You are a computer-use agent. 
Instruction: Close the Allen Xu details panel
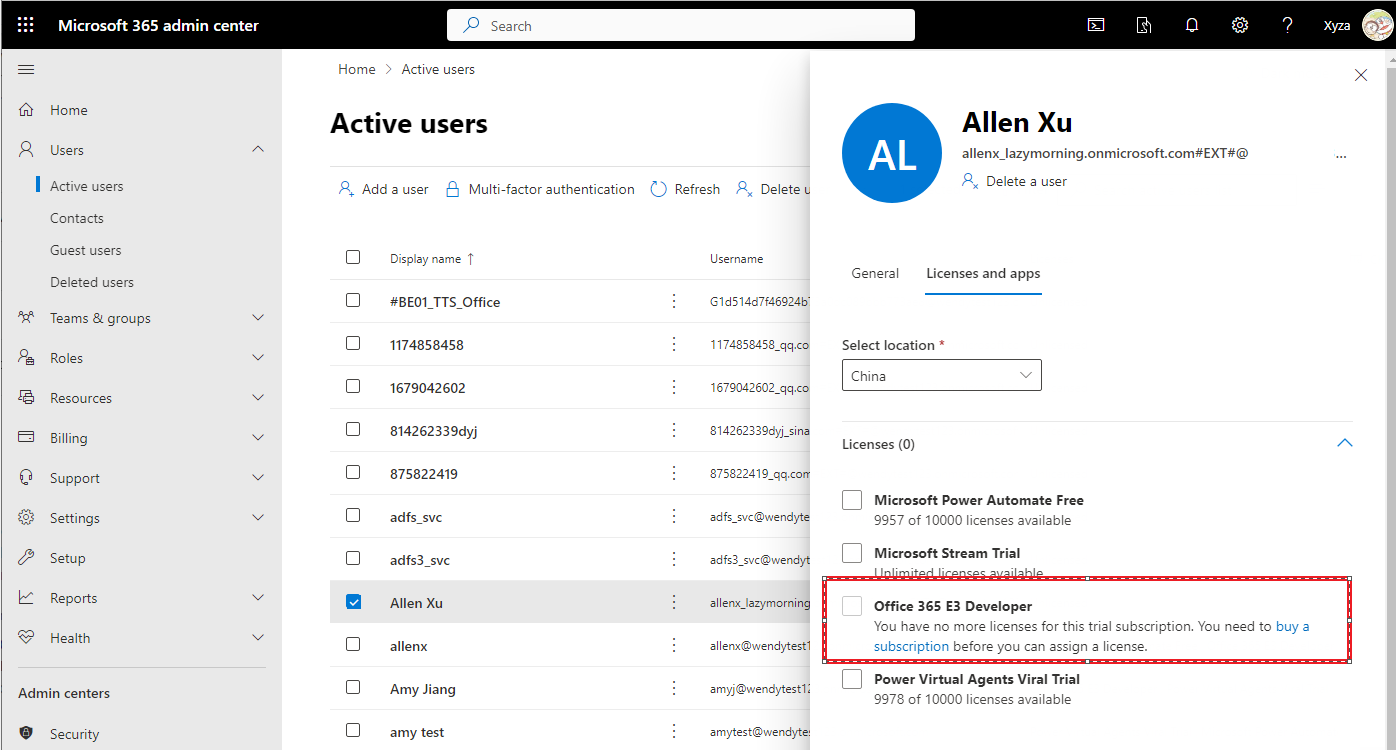pos(1360,75)
